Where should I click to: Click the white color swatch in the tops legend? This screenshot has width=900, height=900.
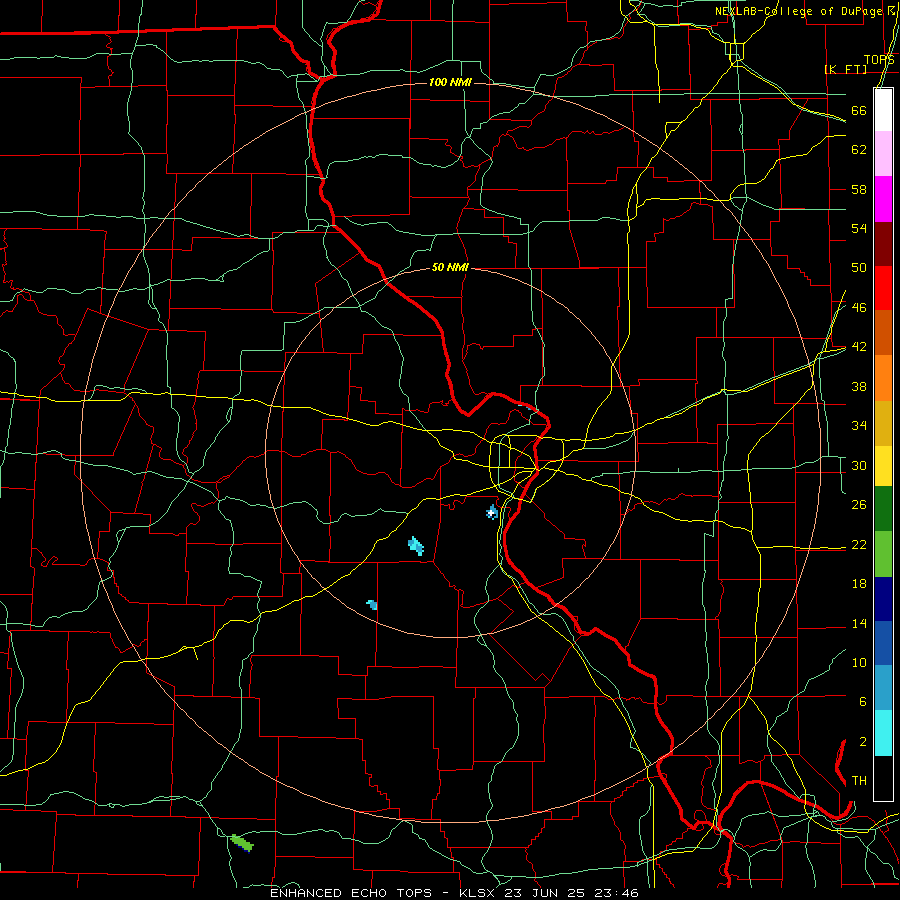click(883, 110)
